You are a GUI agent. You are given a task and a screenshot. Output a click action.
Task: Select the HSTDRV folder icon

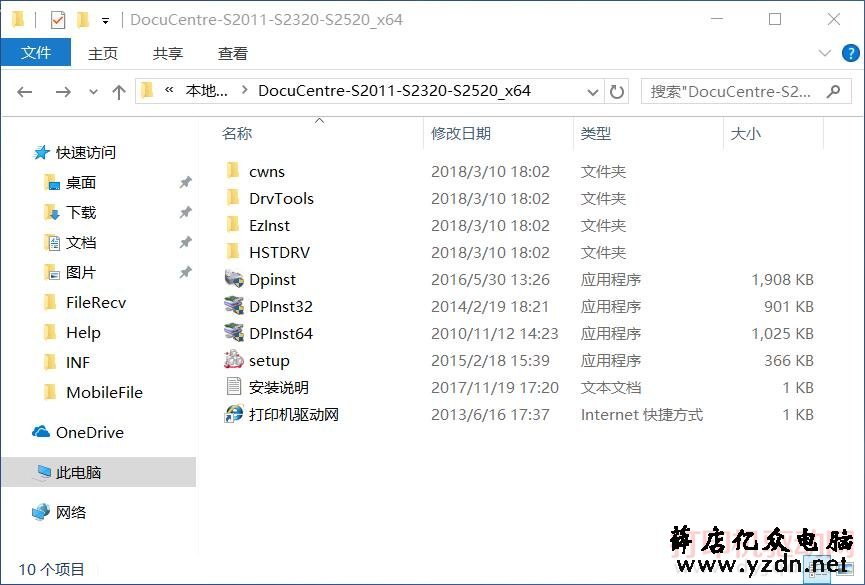point(233,252)
